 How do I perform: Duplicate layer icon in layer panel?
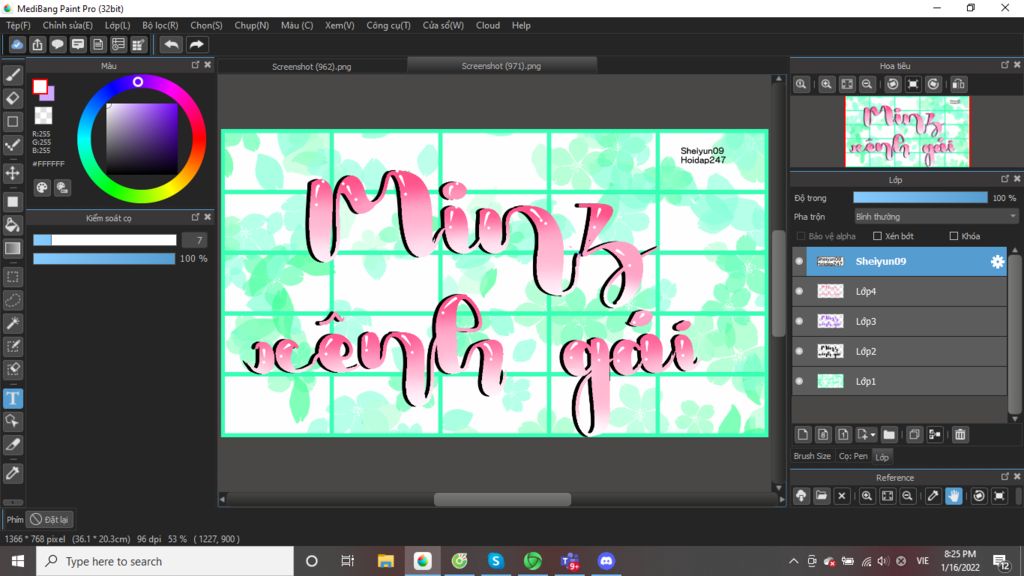click(x=914, y=434)
